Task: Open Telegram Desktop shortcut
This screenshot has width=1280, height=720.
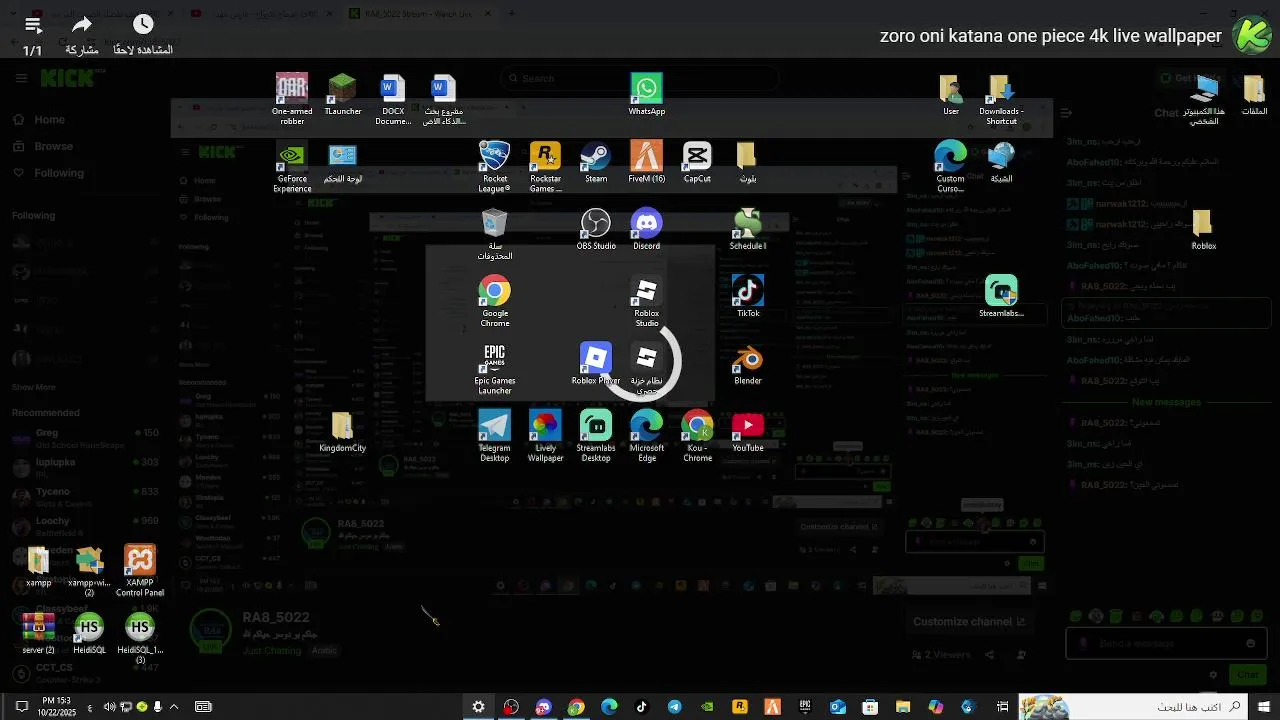Action: click(x=495, y=435)
